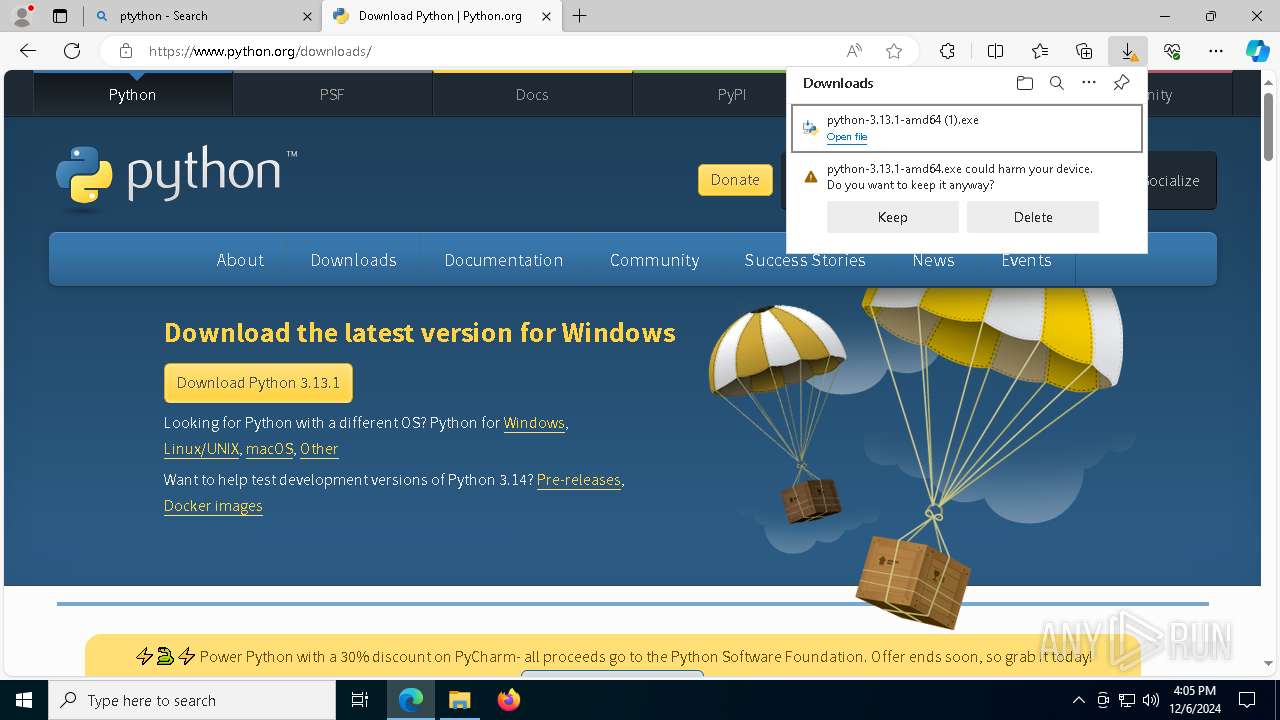
Task: Select the Download Python | Python.org tab
Action: point(442,16)
